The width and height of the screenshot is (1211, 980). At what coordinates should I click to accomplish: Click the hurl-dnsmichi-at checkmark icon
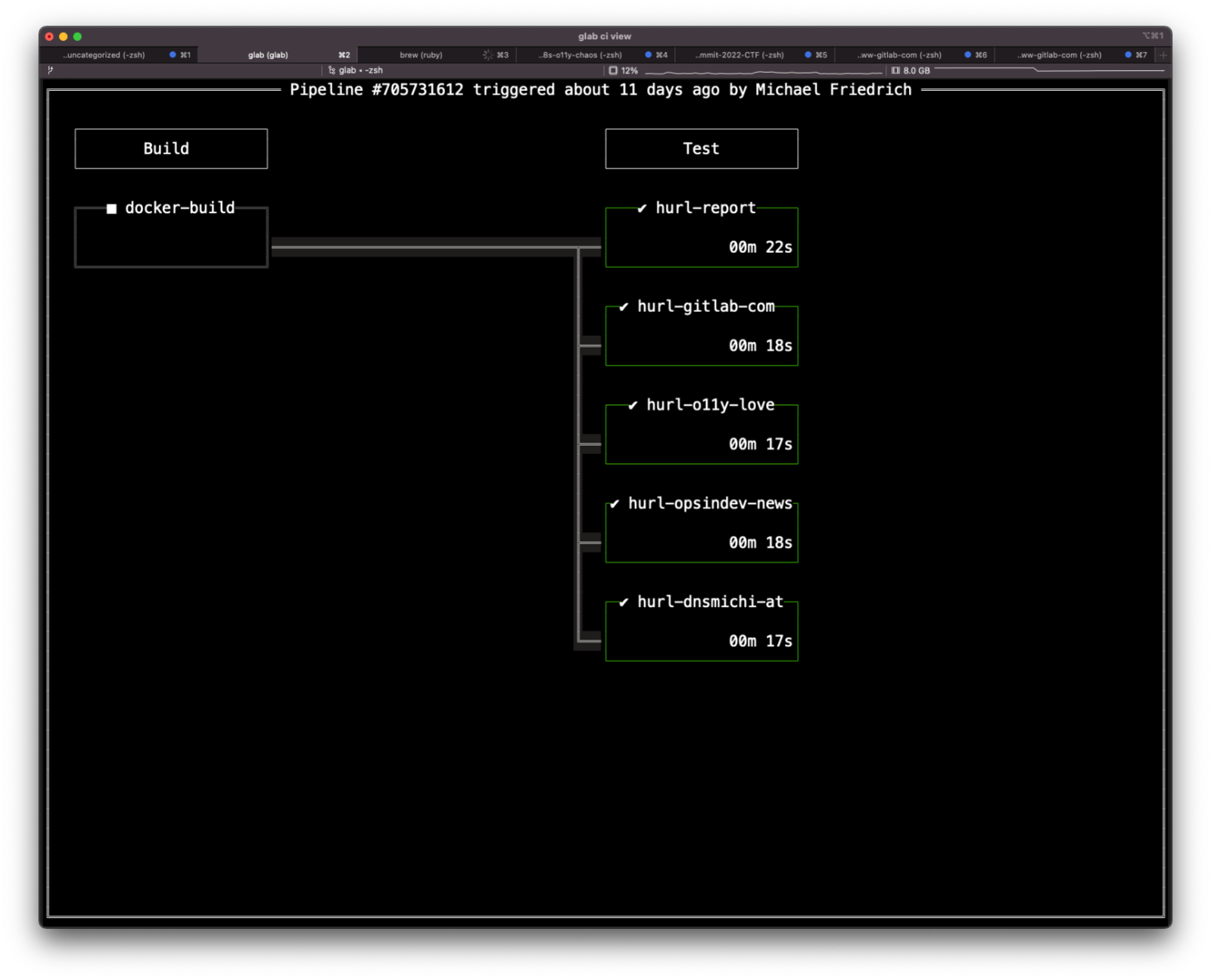[624, 602]
